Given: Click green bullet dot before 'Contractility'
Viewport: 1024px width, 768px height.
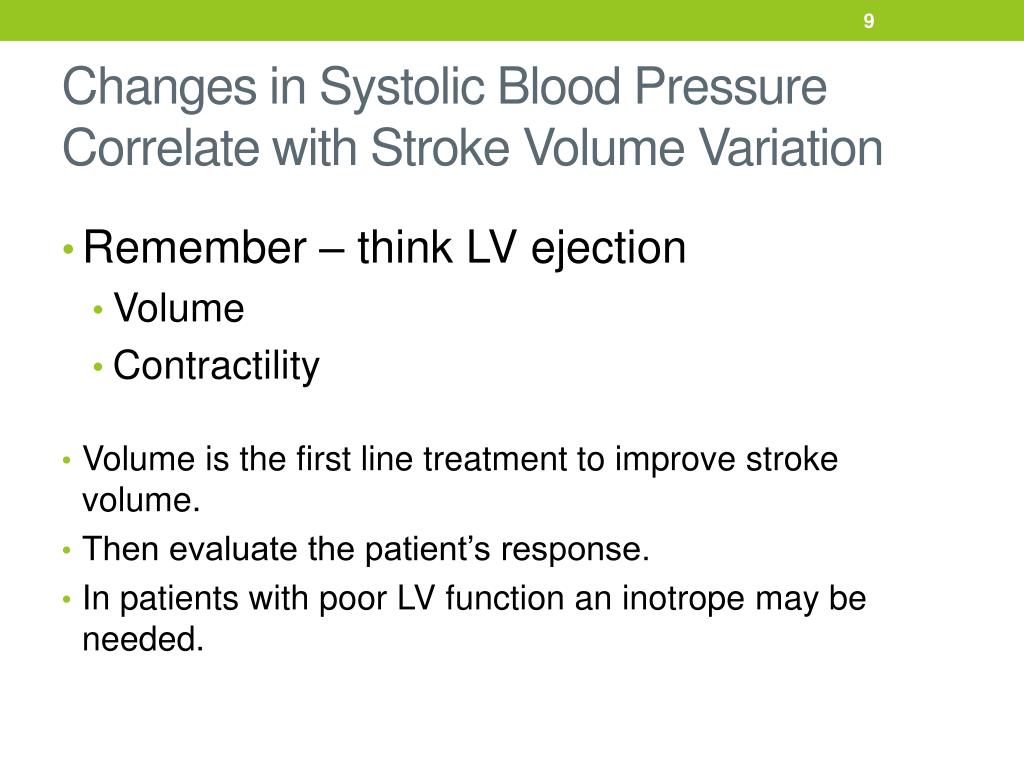Looking at the screenshot, I should [x=98, y=367].
